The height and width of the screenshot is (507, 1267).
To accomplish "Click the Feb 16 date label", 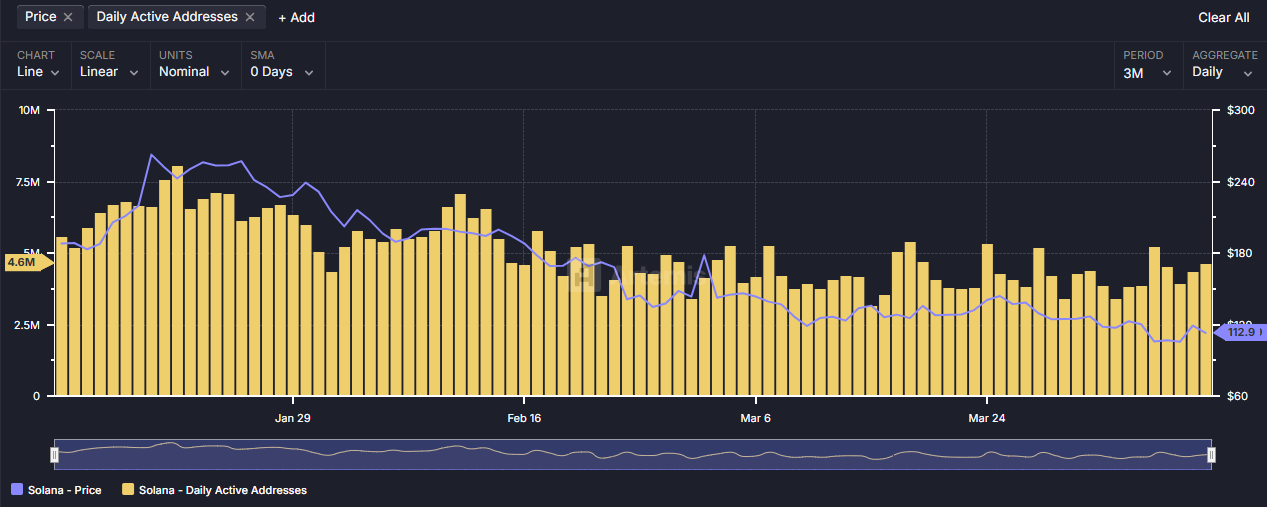I will [524, 418].
